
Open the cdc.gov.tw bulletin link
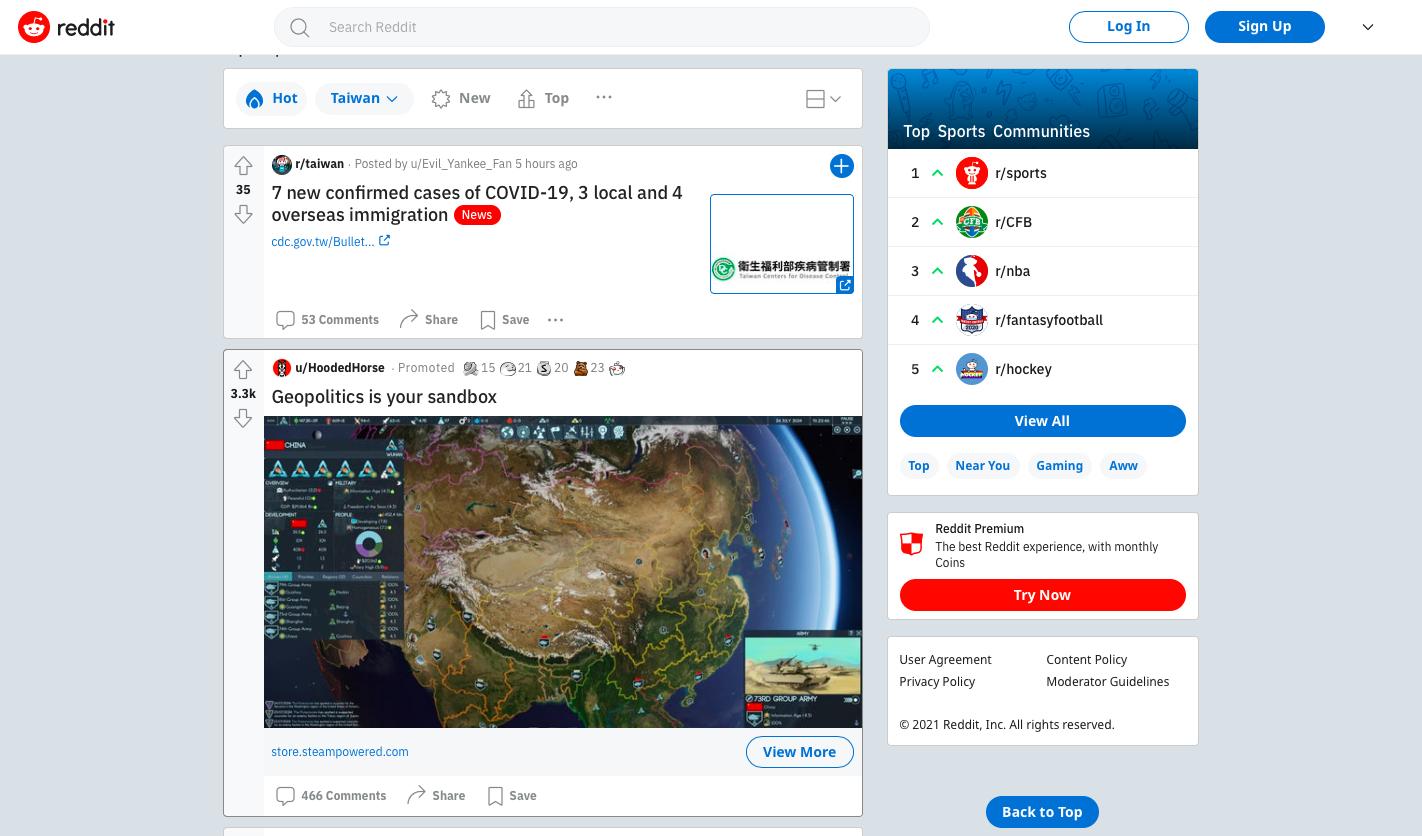[x=323, y=242]
